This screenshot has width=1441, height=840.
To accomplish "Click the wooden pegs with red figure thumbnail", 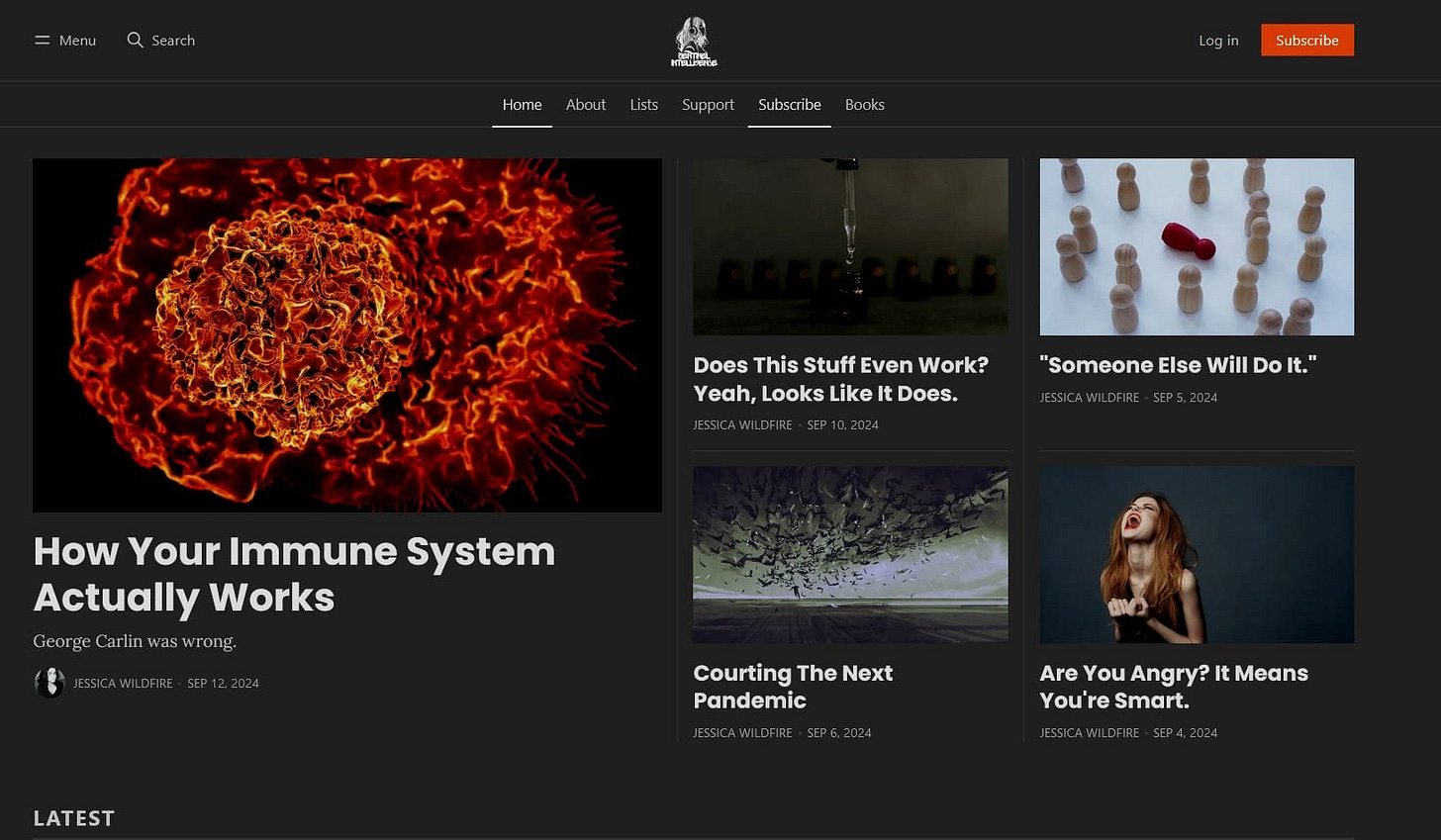I will (x=1197, y=246).
